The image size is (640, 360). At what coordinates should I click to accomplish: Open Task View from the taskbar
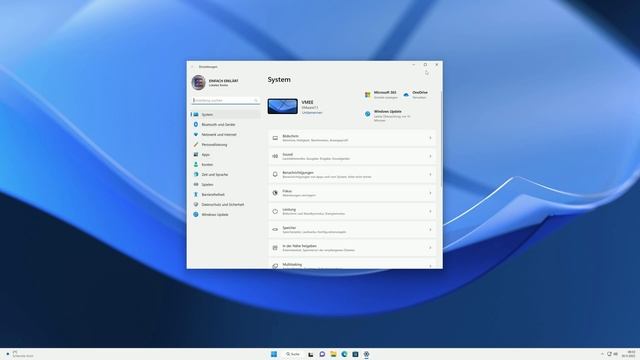(x=311, y=354)
